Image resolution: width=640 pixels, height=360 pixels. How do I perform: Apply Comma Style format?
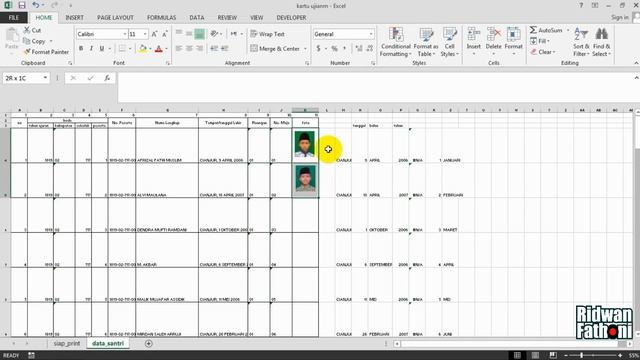[x=344, y=49]
